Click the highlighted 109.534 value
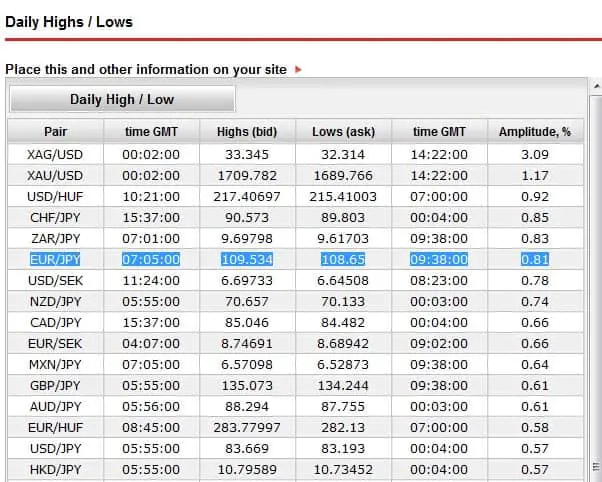The image size is (602, 482). [247, 260]
